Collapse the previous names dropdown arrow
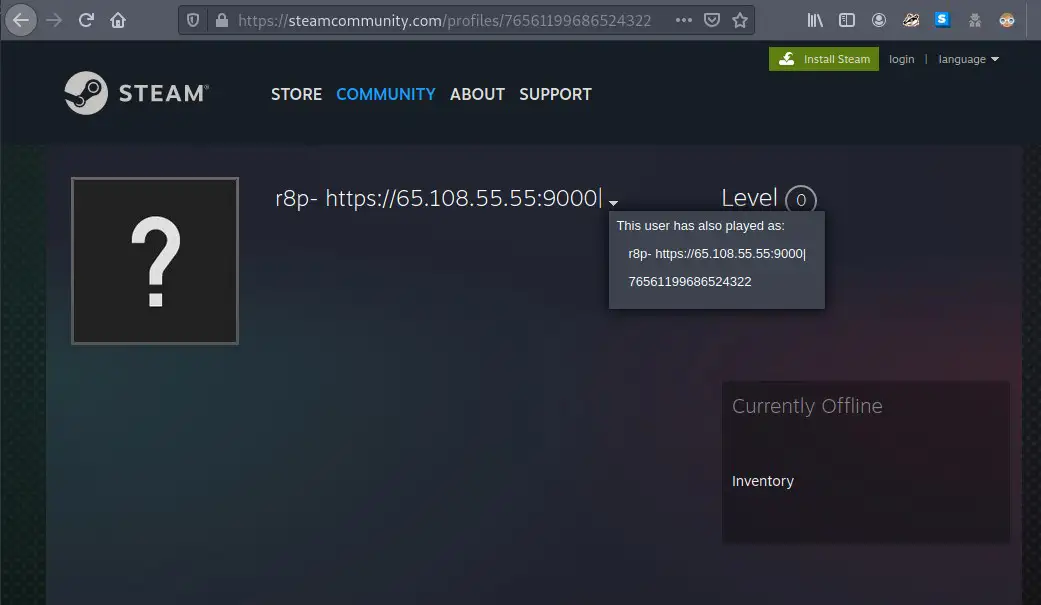 click(613, 202)
